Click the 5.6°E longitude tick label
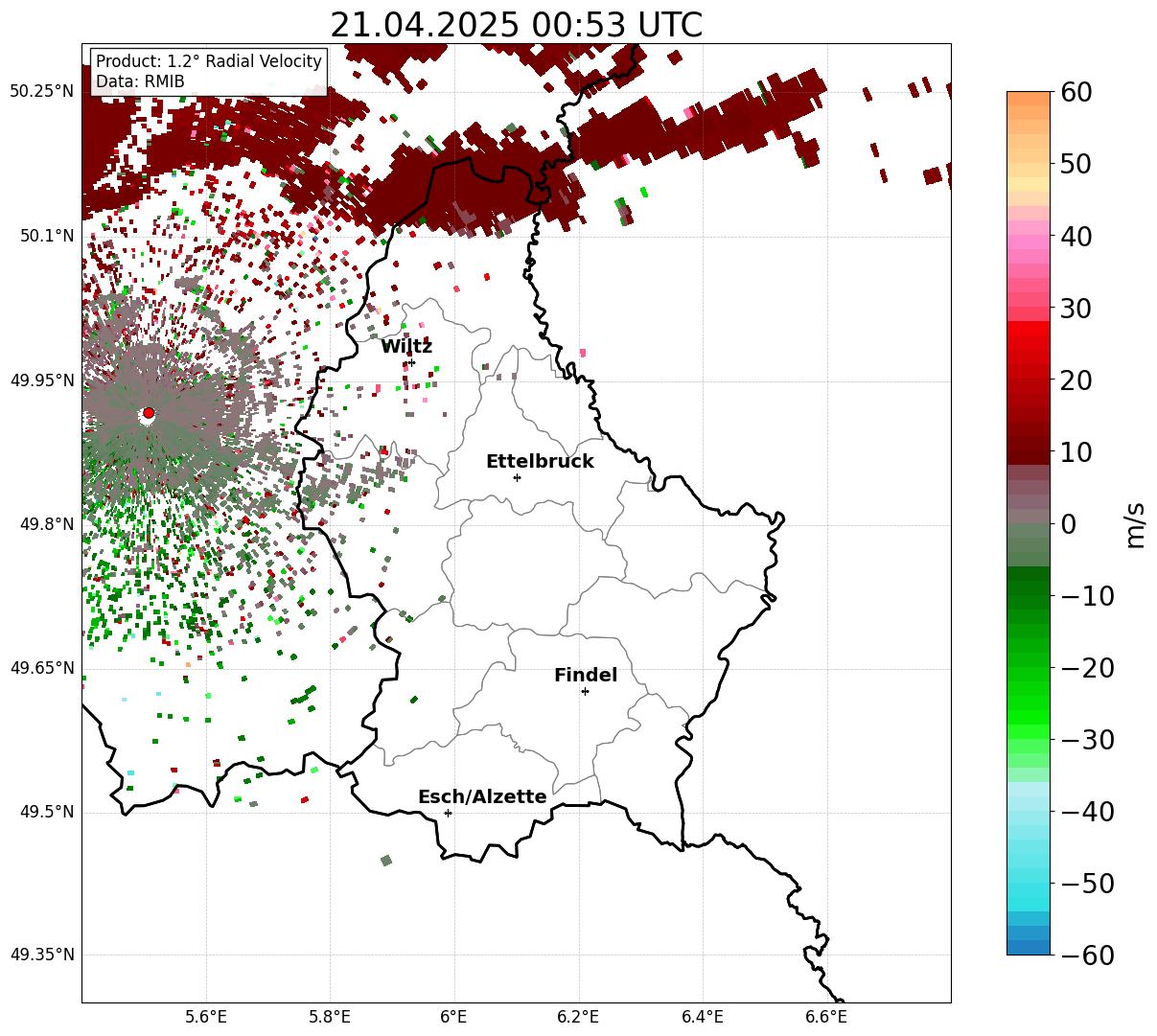Screen dimensions: 1157x1036 [206, 1017]
